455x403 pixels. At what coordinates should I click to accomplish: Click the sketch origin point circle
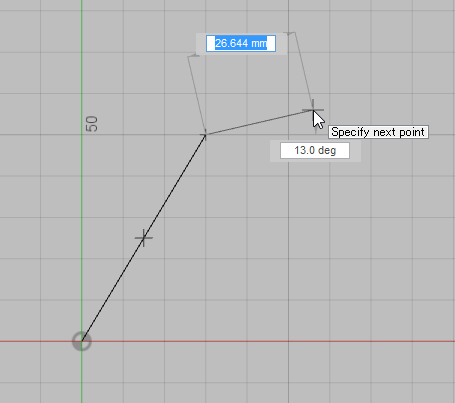82,341
